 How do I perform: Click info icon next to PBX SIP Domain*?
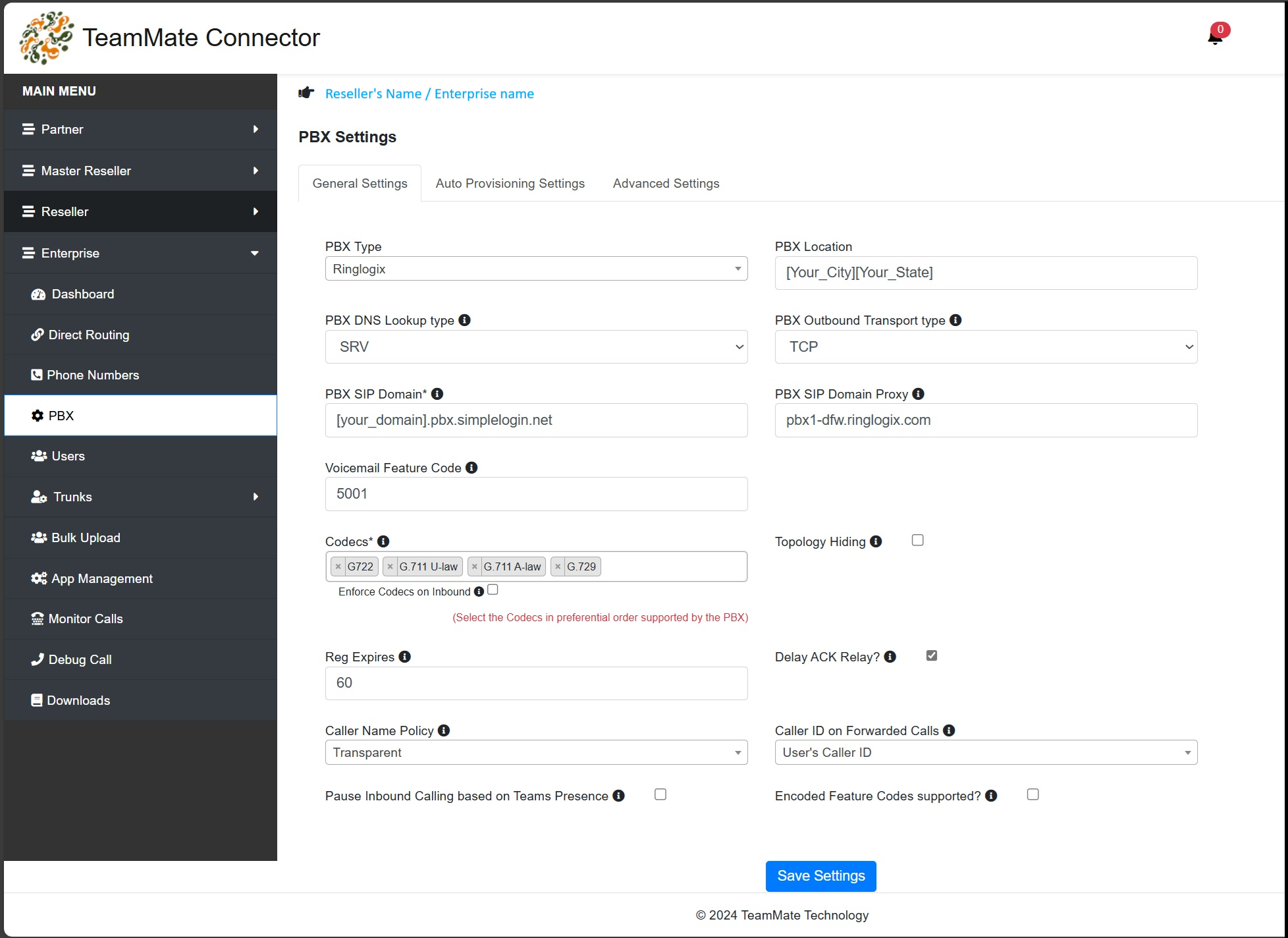click(x=437, y=394)
